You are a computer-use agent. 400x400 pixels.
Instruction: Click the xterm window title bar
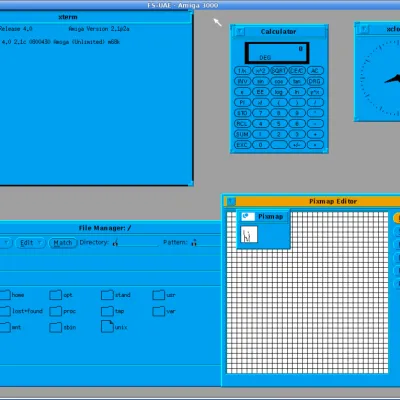(x=96, y=17)
